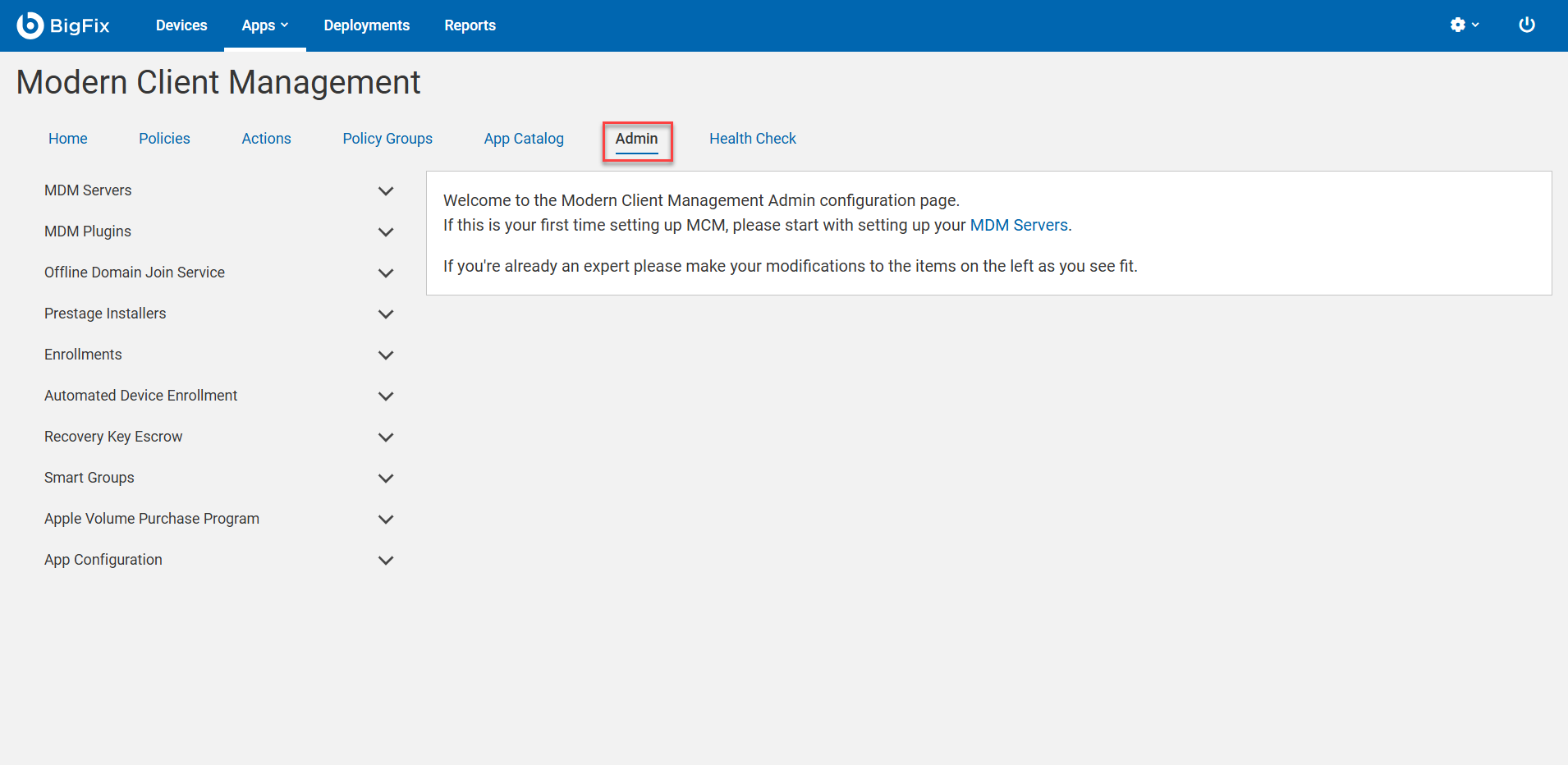Open the Apps dropdown menu

[265, 25]
